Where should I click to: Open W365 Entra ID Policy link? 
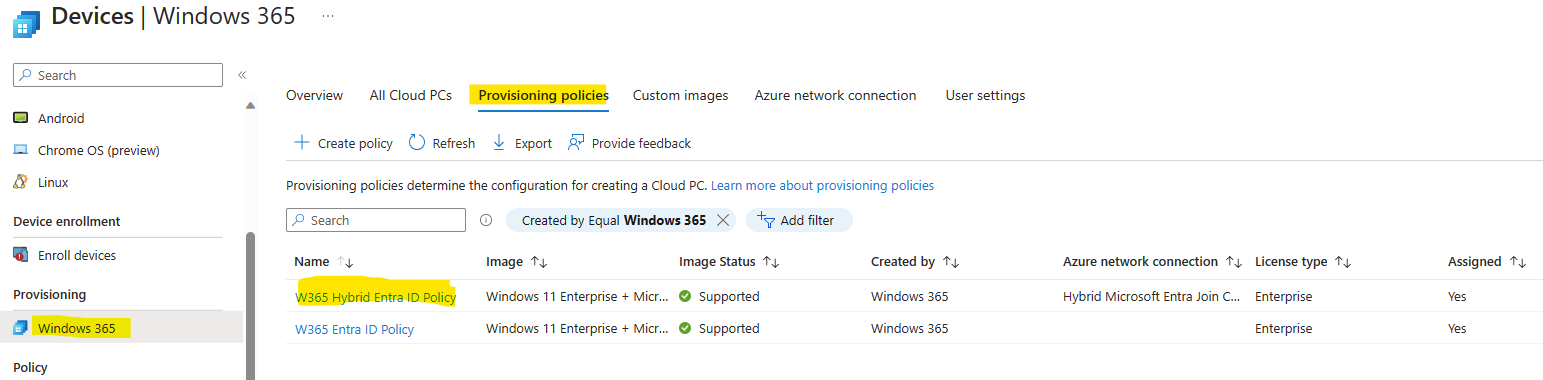tap(354, 329)
